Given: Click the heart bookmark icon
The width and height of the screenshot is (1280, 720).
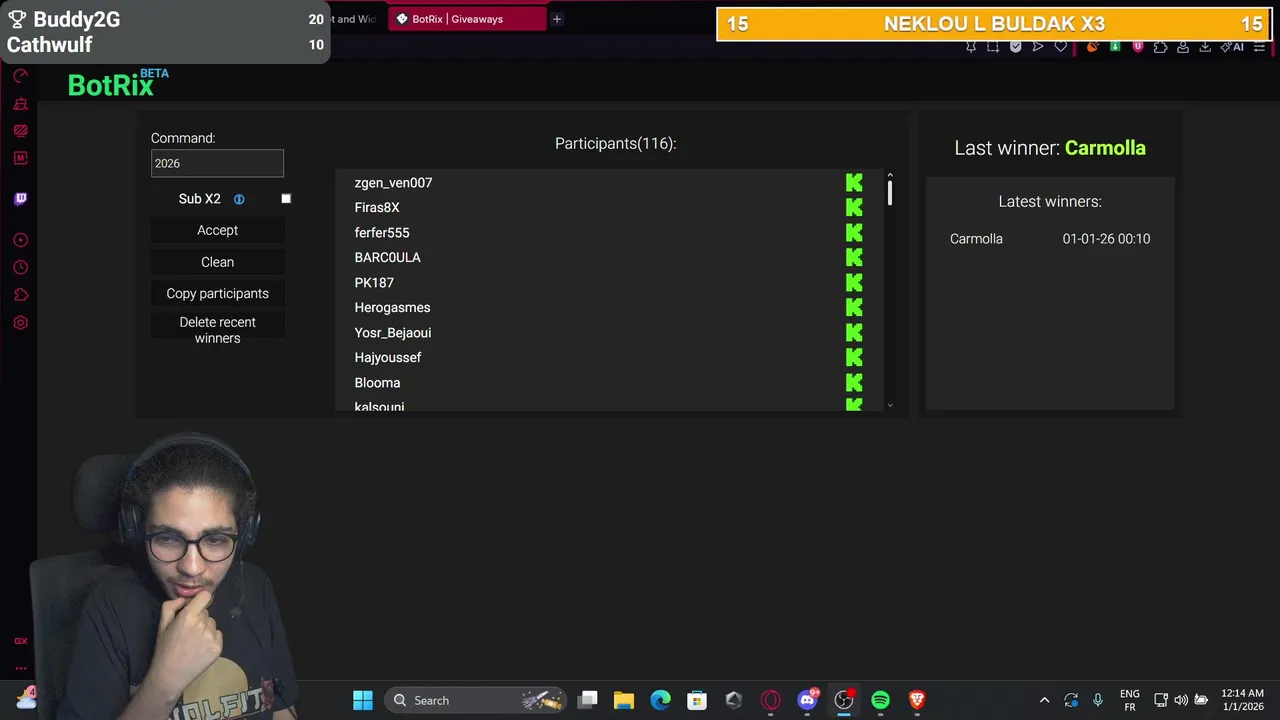Looking at the screenshot, I should [x=1061, y=47].
